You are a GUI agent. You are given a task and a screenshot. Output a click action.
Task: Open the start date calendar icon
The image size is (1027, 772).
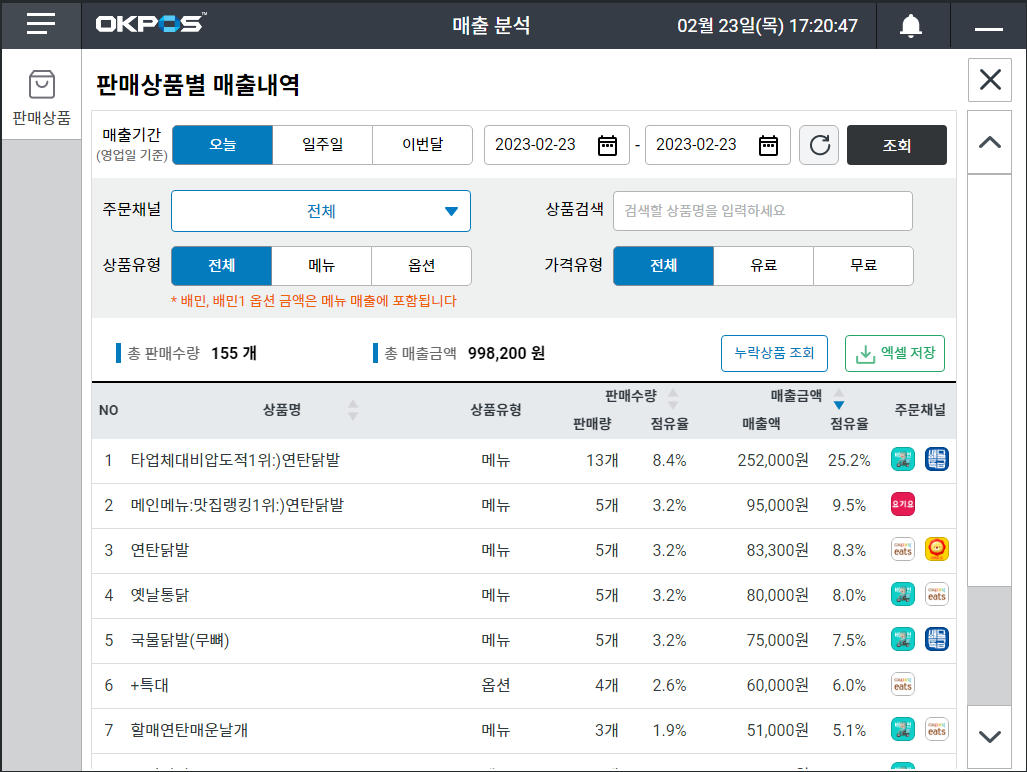coord(607,145)
